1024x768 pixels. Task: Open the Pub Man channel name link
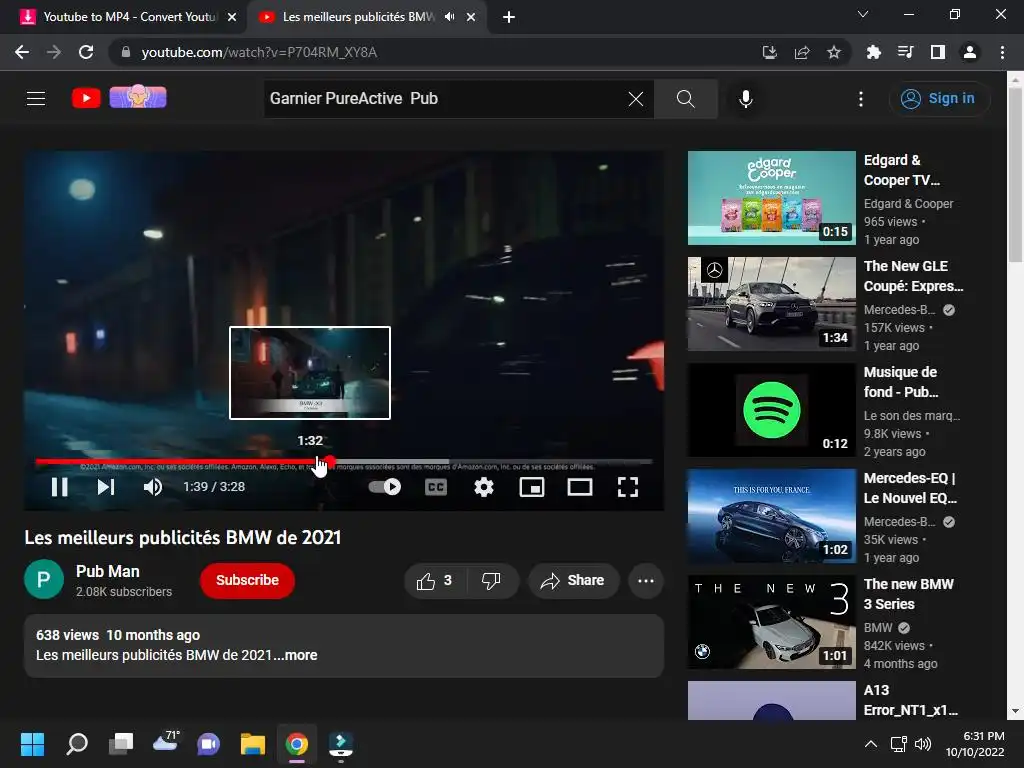pos(108,571)
